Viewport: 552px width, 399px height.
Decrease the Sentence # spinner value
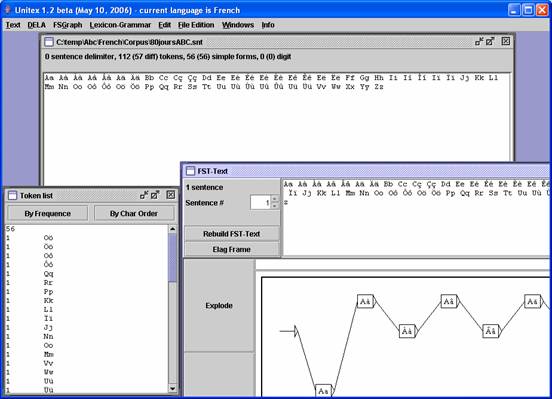tap(275, 206)
